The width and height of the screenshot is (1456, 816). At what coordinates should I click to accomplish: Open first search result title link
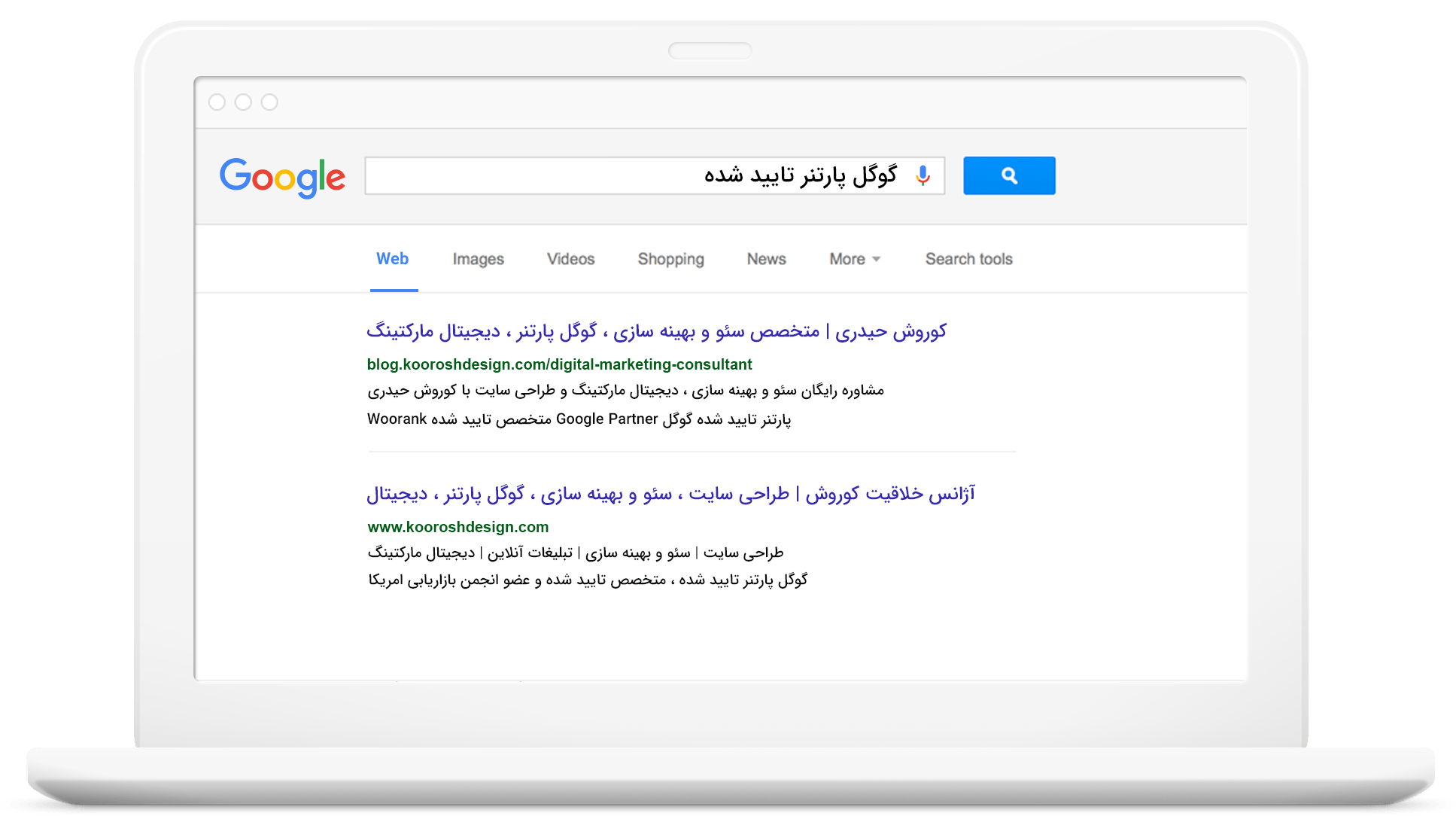point(656,331)
